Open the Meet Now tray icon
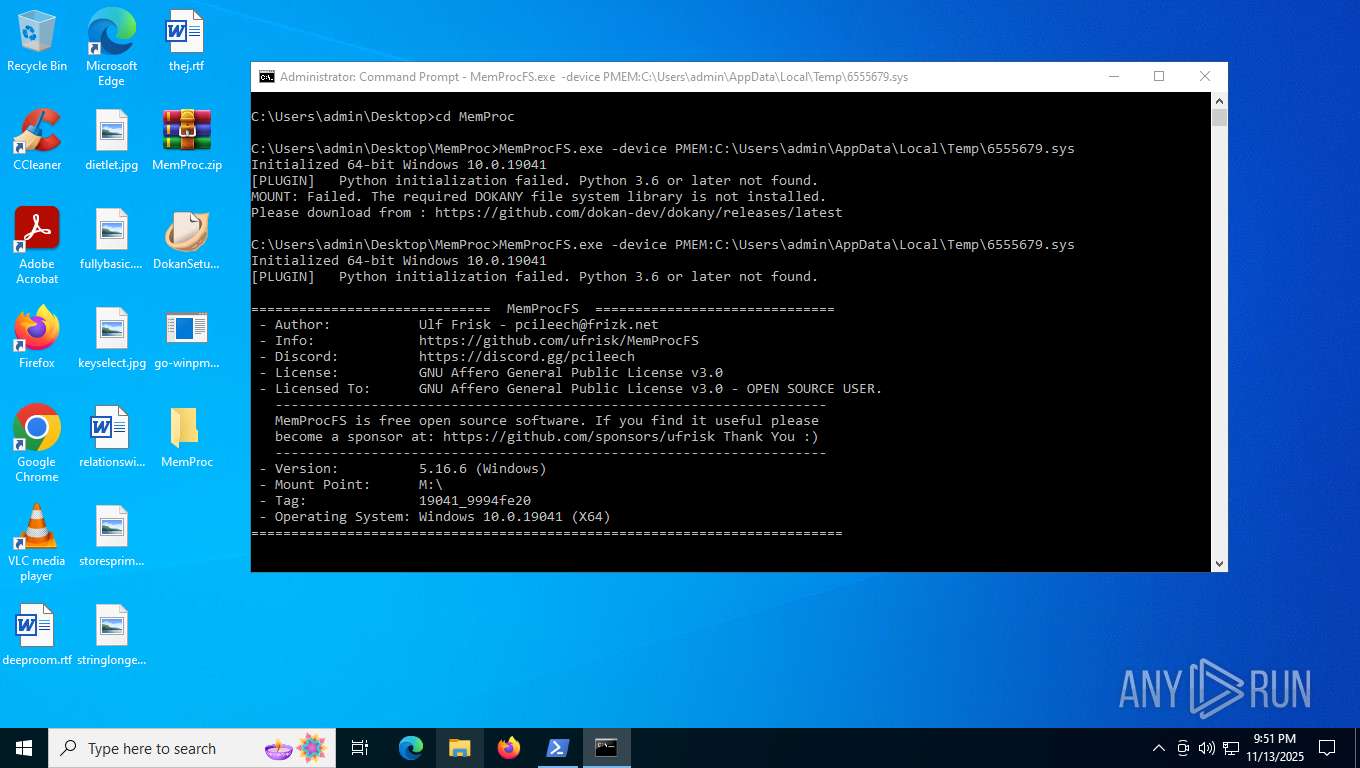 1182,748
